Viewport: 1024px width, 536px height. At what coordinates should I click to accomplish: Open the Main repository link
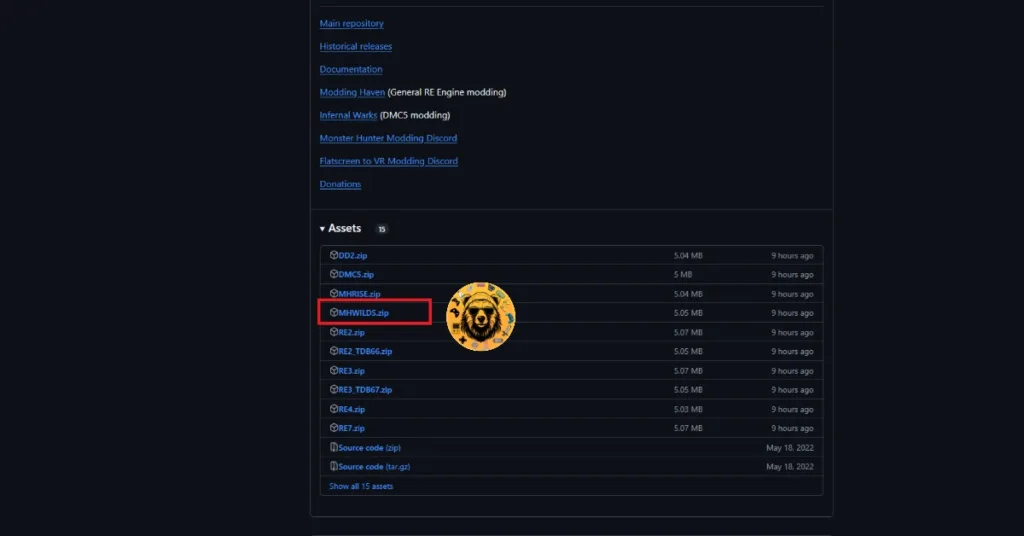[x=351, y=23]
